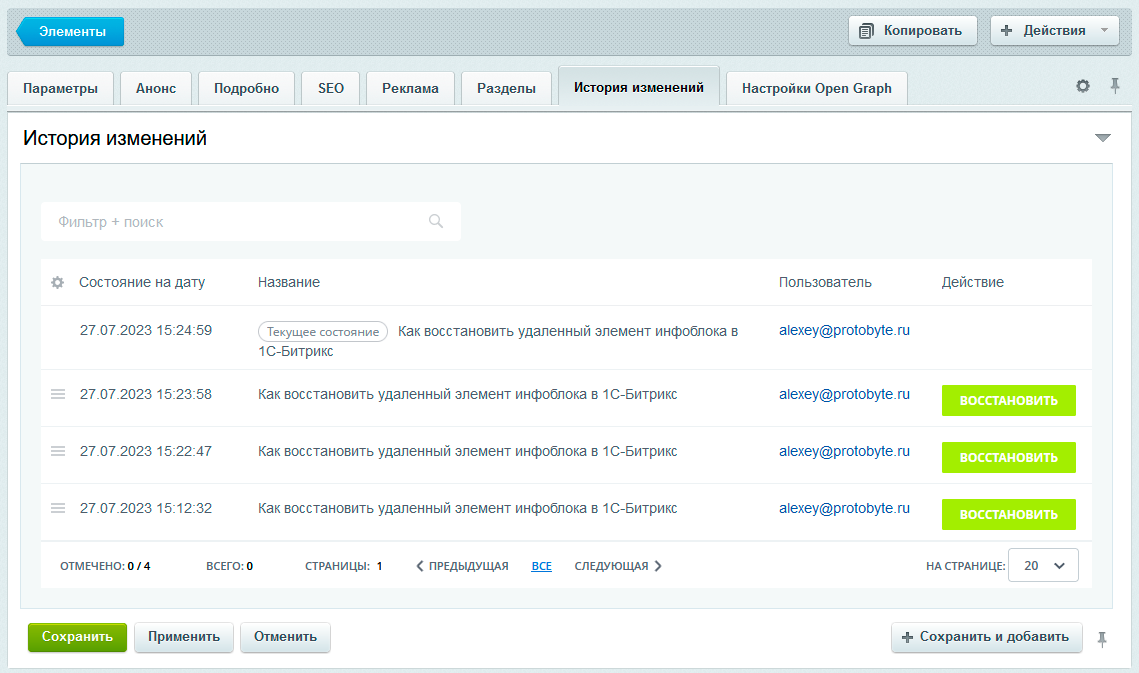The height and width of the screenshot is (673, 1139).
Task: Restore the 15:23:58 version
Action: point(1008,401)
